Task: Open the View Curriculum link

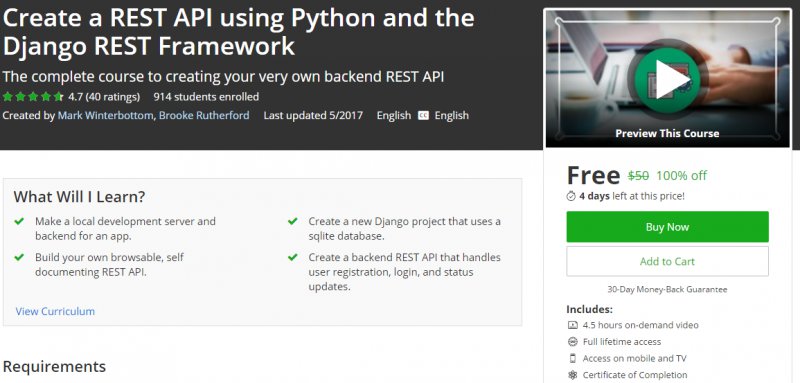Action: tap(55, 311)
